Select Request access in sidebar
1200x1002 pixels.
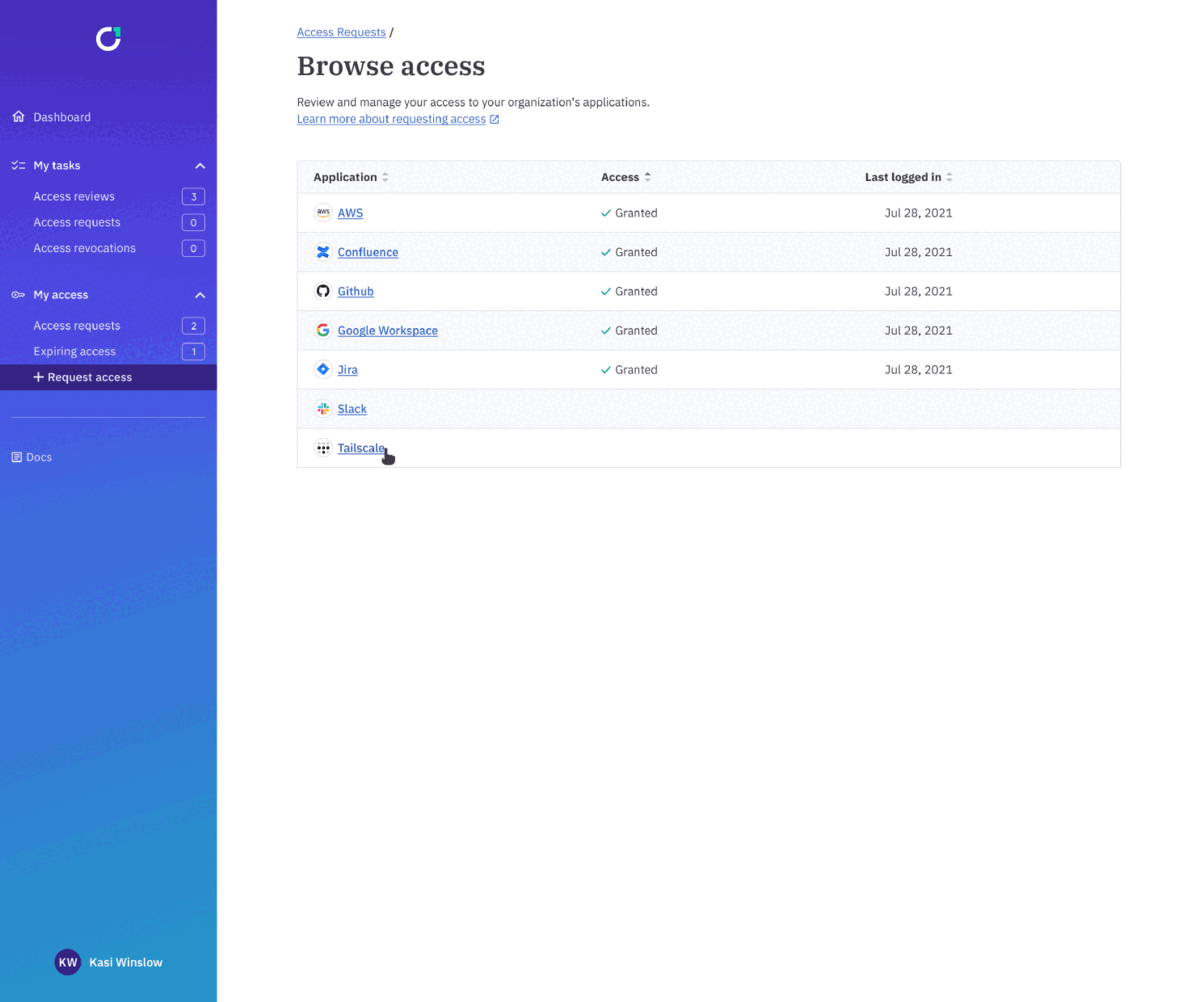tap(89, 377)
